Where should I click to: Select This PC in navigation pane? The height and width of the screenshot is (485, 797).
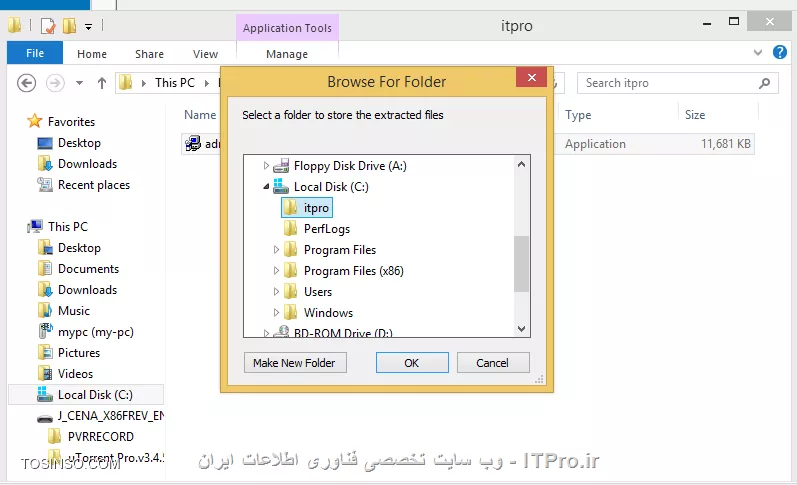pos(68,227)
